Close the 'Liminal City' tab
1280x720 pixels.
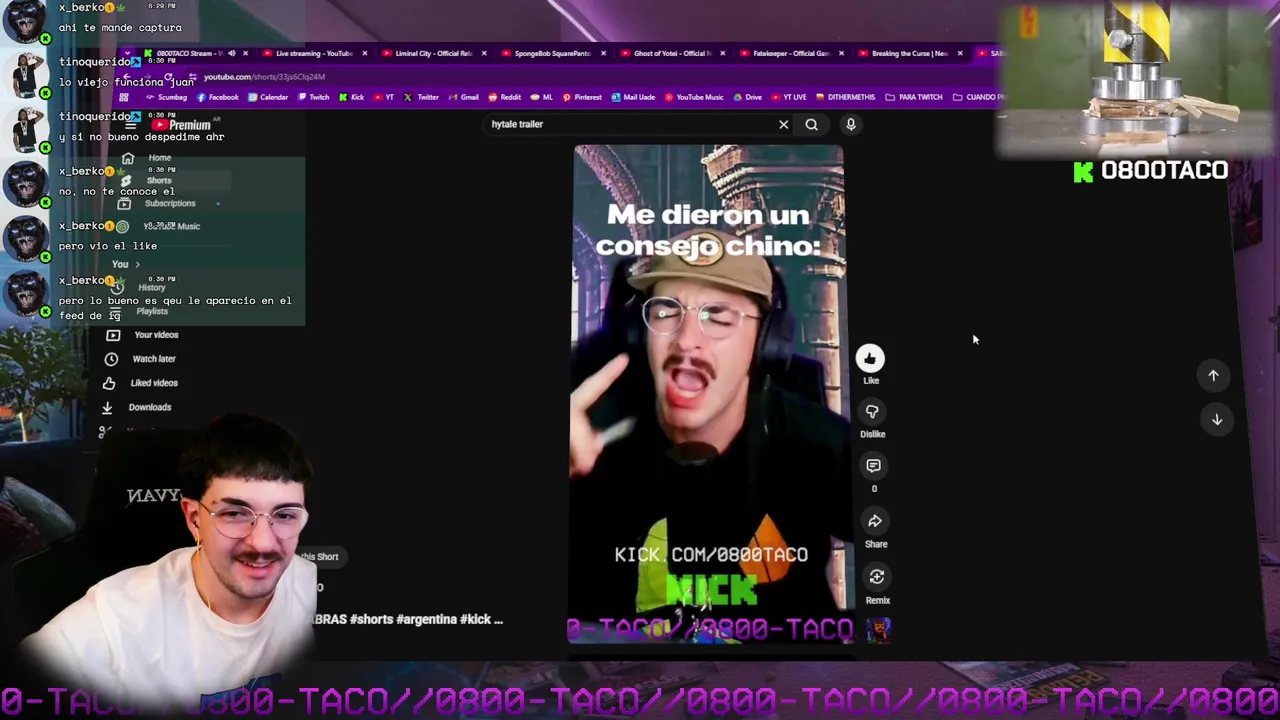tap(484, 53)
